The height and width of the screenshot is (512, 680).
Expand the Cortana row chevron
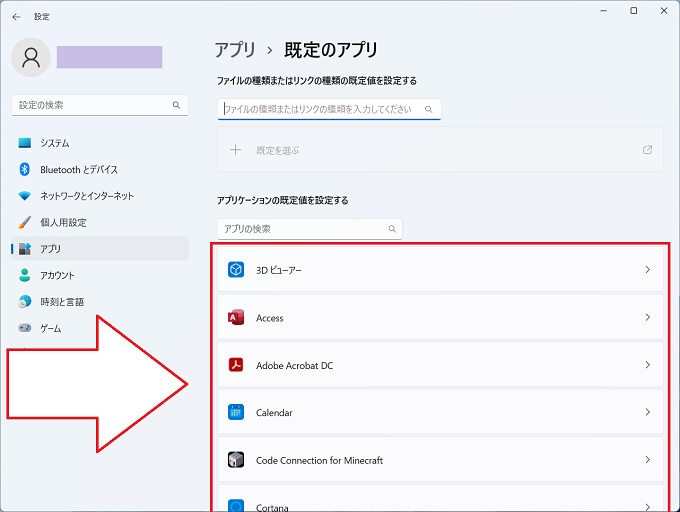647,507
